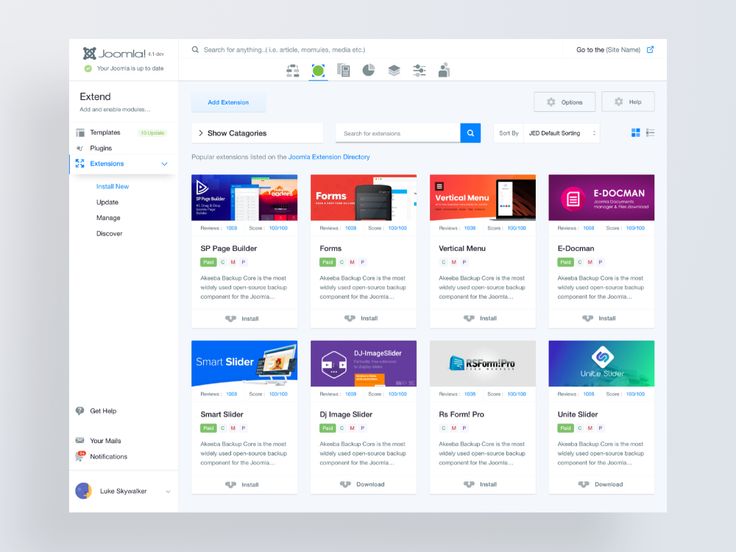Image resolution: width=736 pixels, height=552 pixels.
Task: Open the stacked layers icon in toolbar
Action: [394, 71]
